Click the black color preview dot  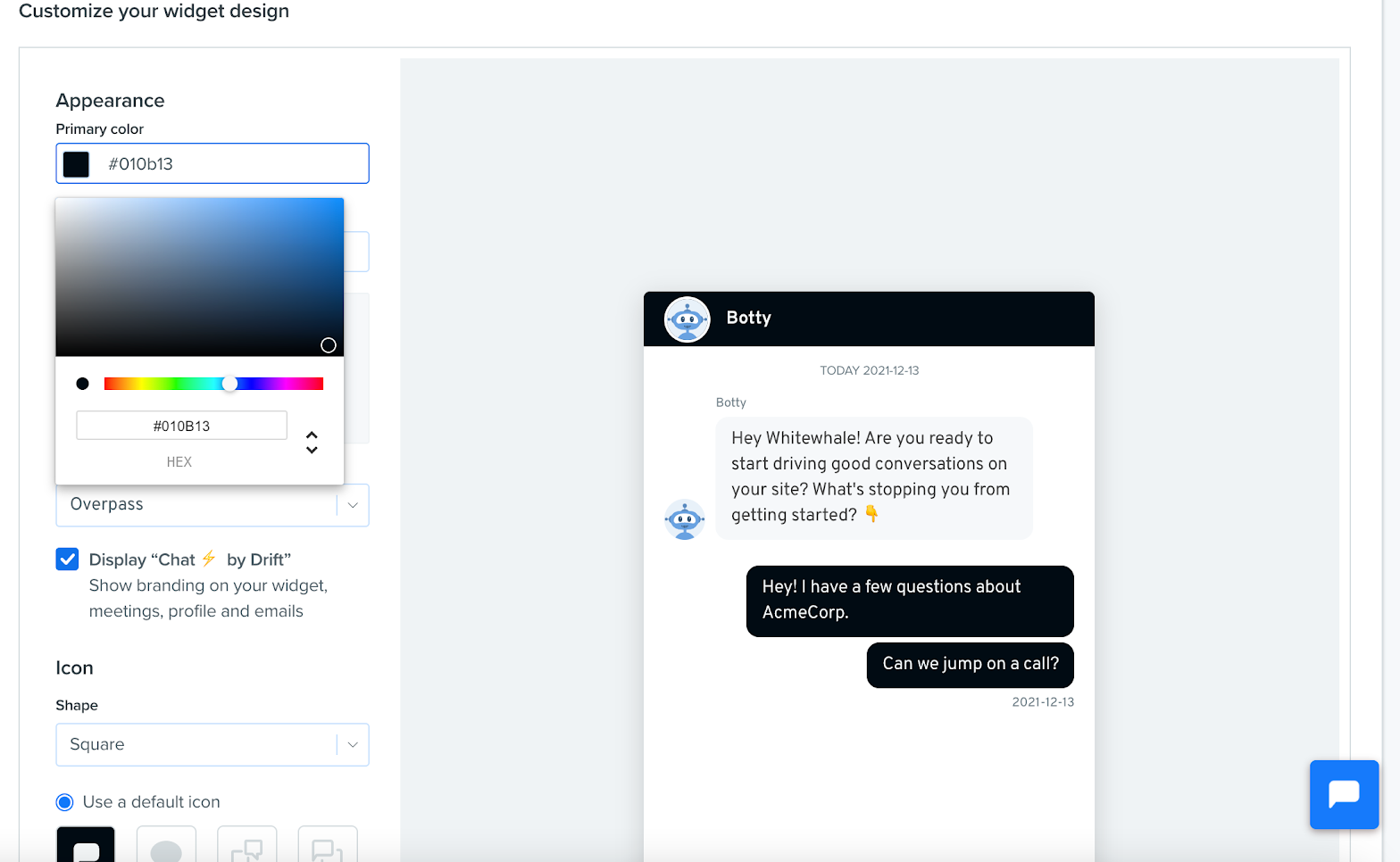(x=82, y=384)
